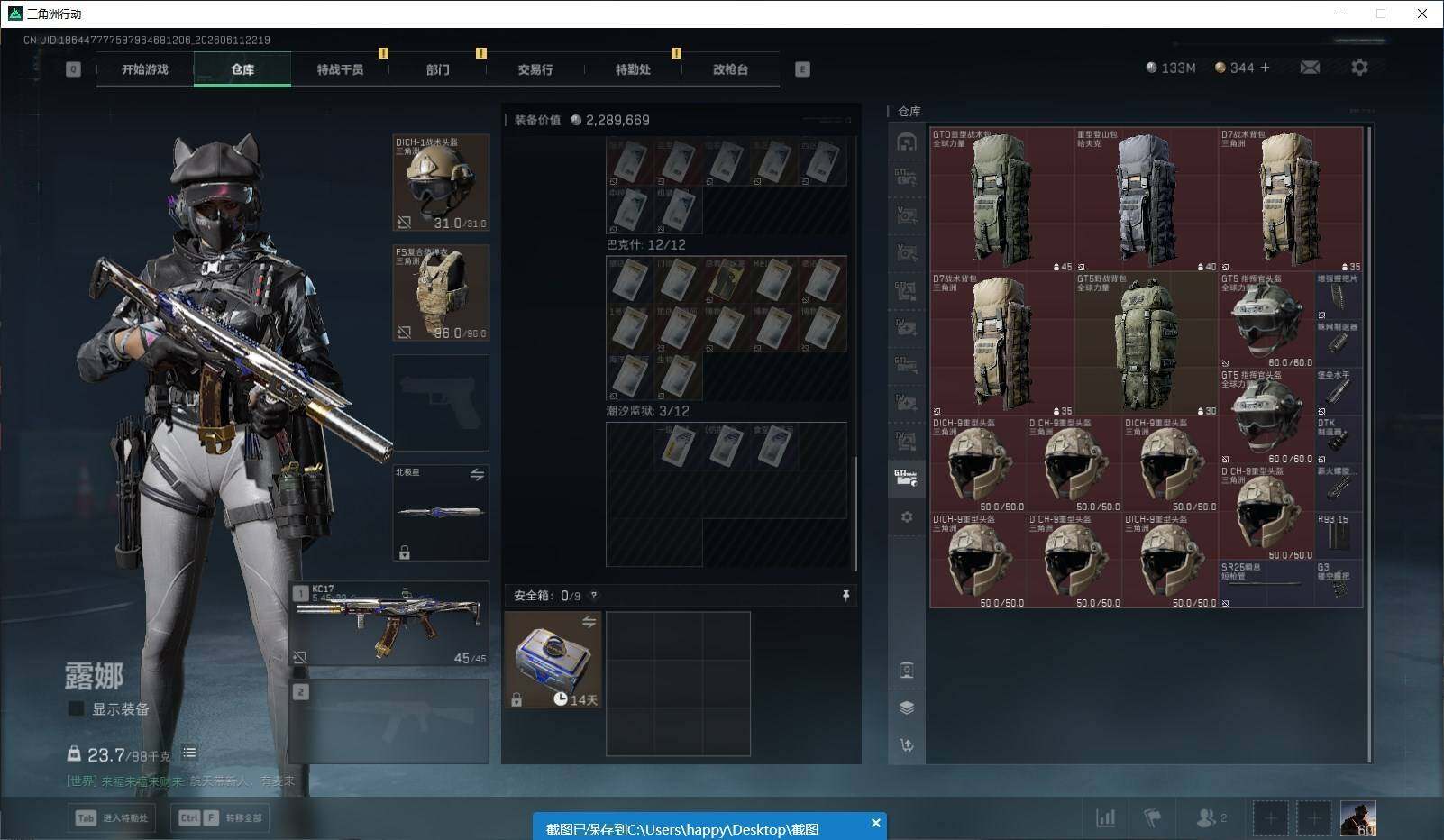Click the 截图已保存到 notification text
This screenshot has height=840, width=1444.
tap(682, 829)
